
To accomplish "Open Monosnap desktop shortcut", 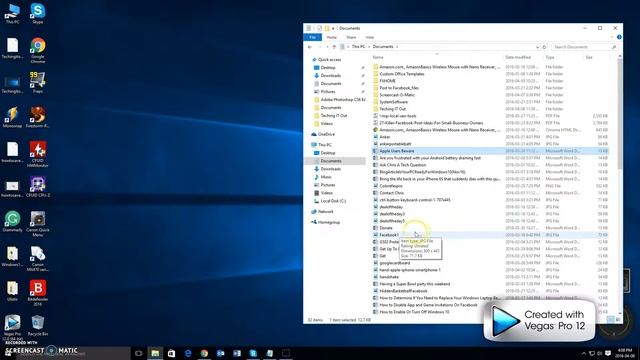I will [12, 117].
